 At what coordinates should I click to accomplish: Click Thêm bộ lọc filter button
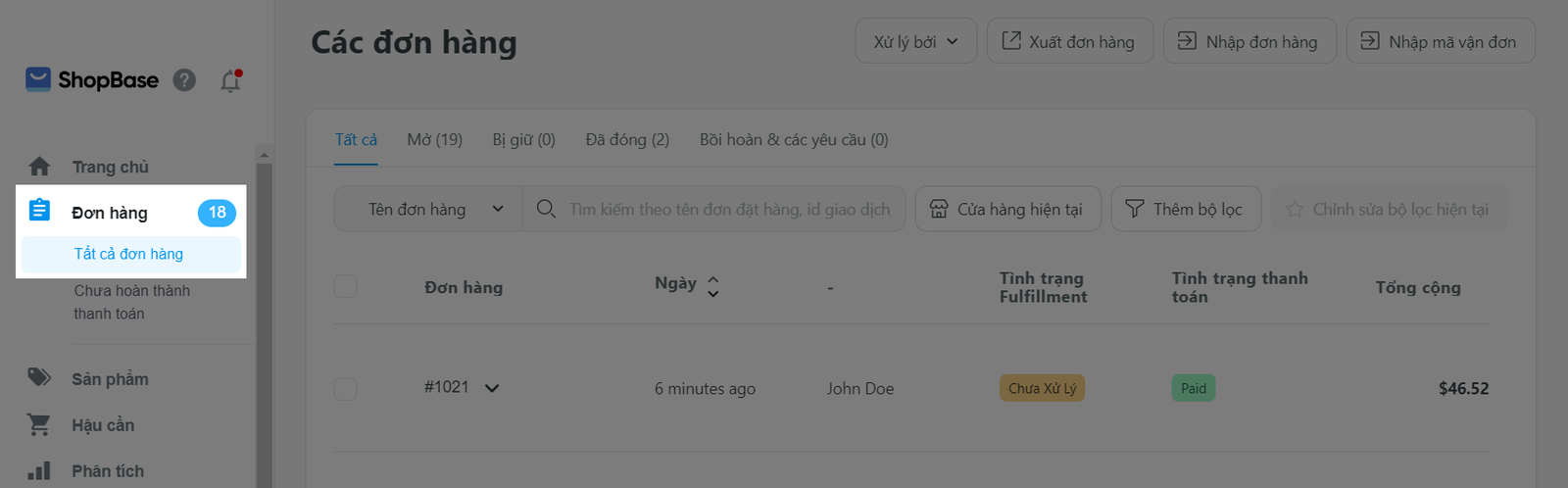(1185, 210)
